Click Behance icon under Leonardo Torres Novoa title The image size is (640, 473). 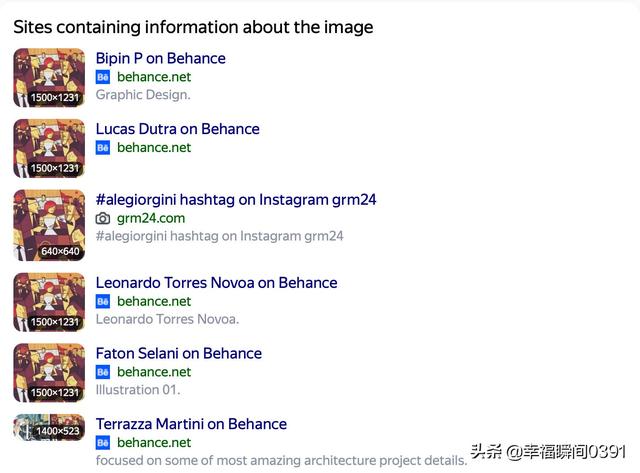(103, 301)
